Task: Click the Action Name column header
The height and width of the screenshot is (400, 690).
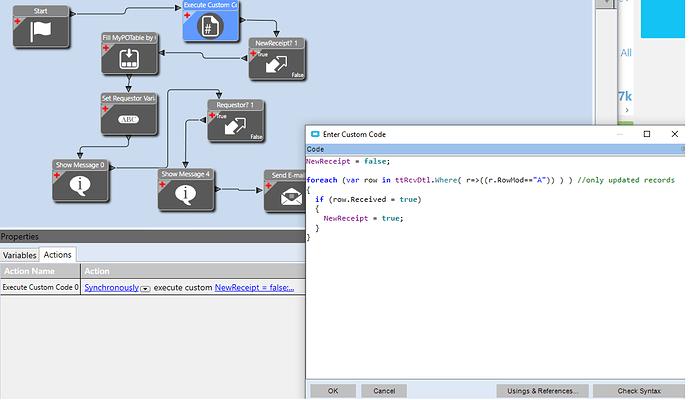Action: click(40, 271)
